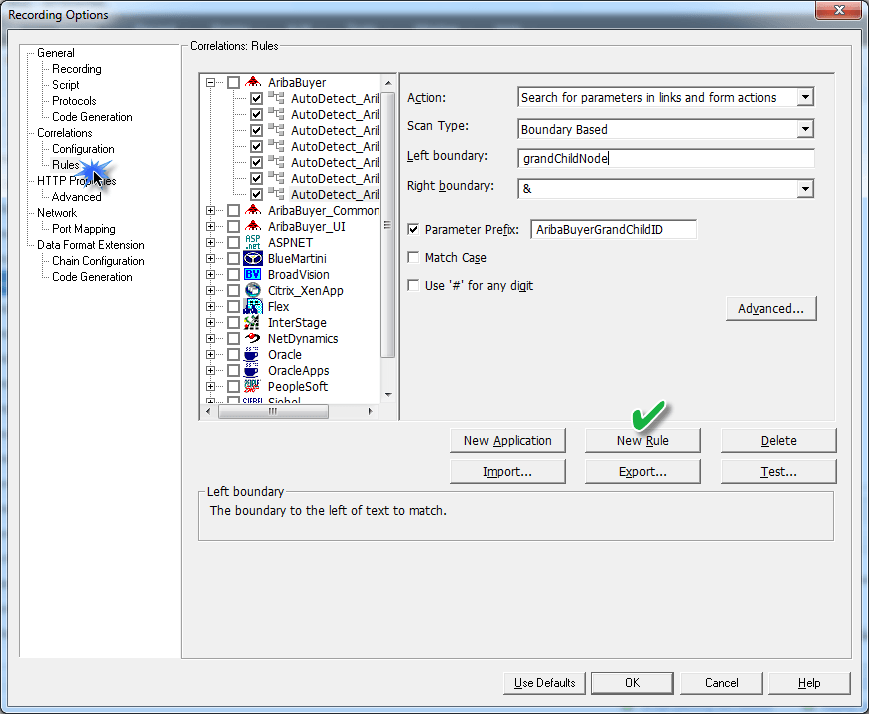The width and height of the screenshot is (869, 714).
Task: Click the ASPNET application icon
Action: (x=253, y=242)
